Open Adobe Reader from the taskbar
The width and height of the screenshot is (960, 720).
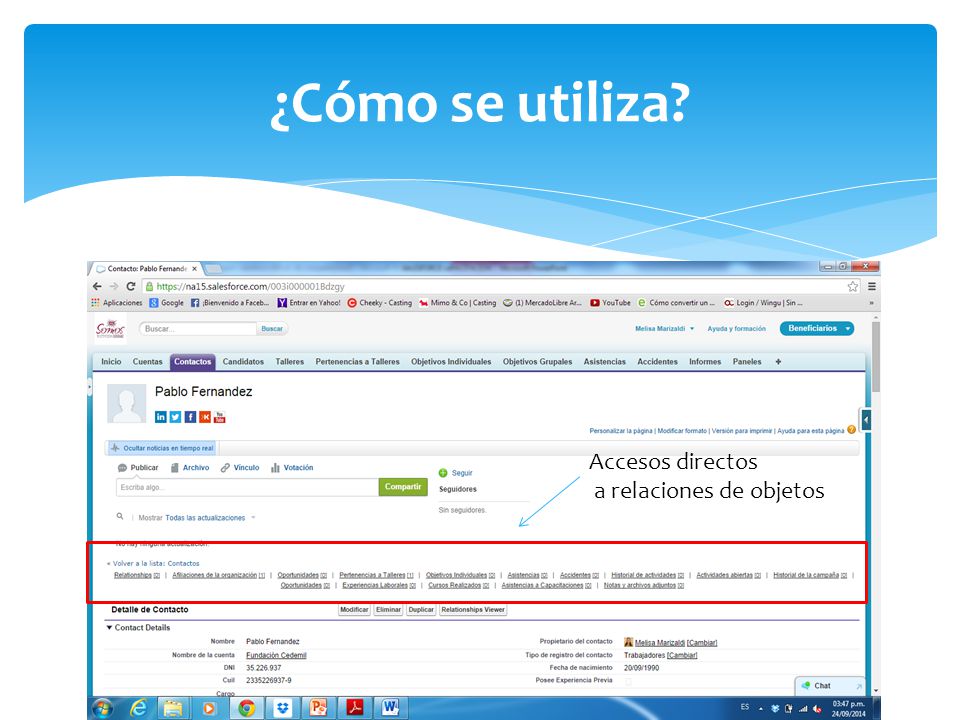point(354,708)
